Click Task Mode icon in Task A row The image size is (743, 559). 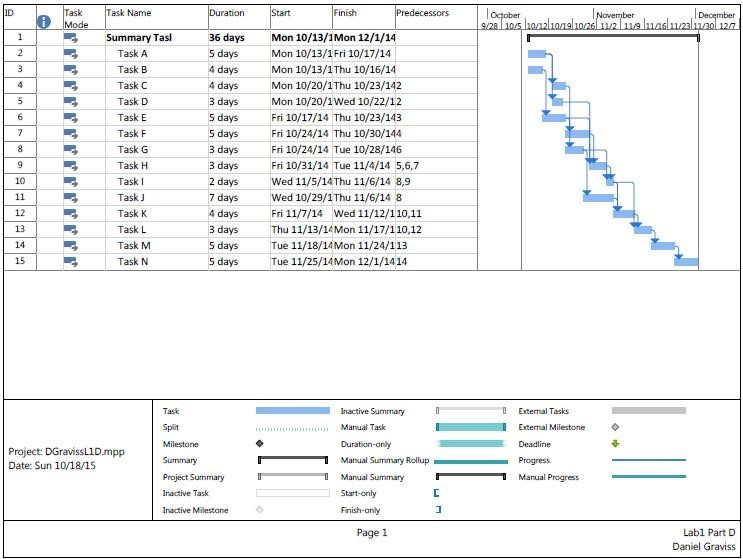coord(71,54)
